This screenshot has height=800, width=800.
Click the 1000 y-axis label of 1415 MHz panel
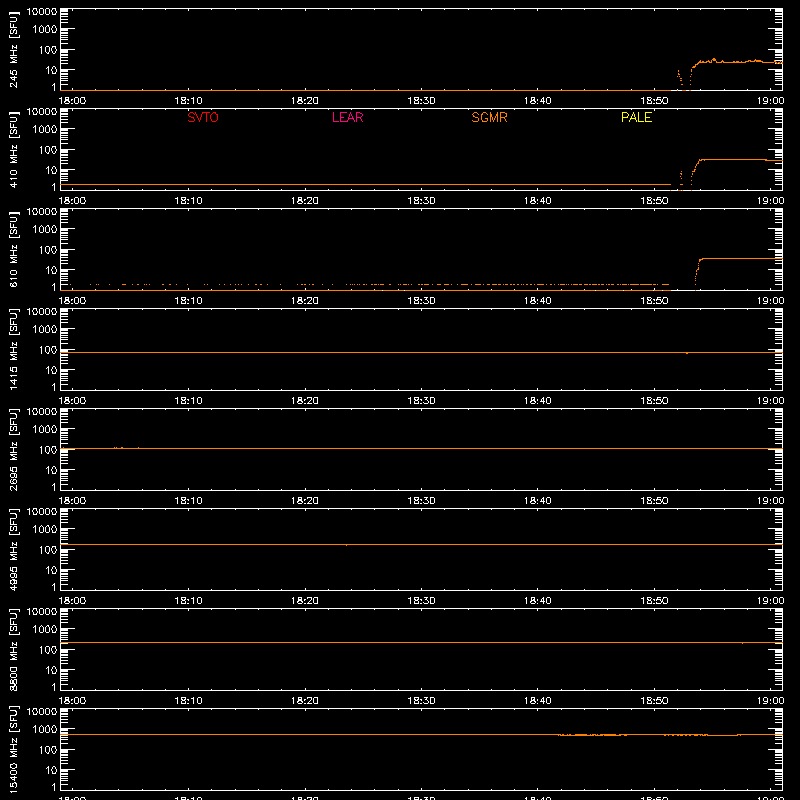point(45,330)
